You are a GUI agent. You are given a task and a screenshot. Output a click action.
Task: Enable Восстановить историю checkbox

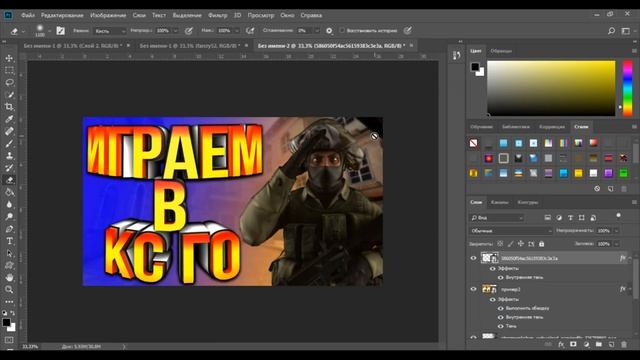click(342, 31)
